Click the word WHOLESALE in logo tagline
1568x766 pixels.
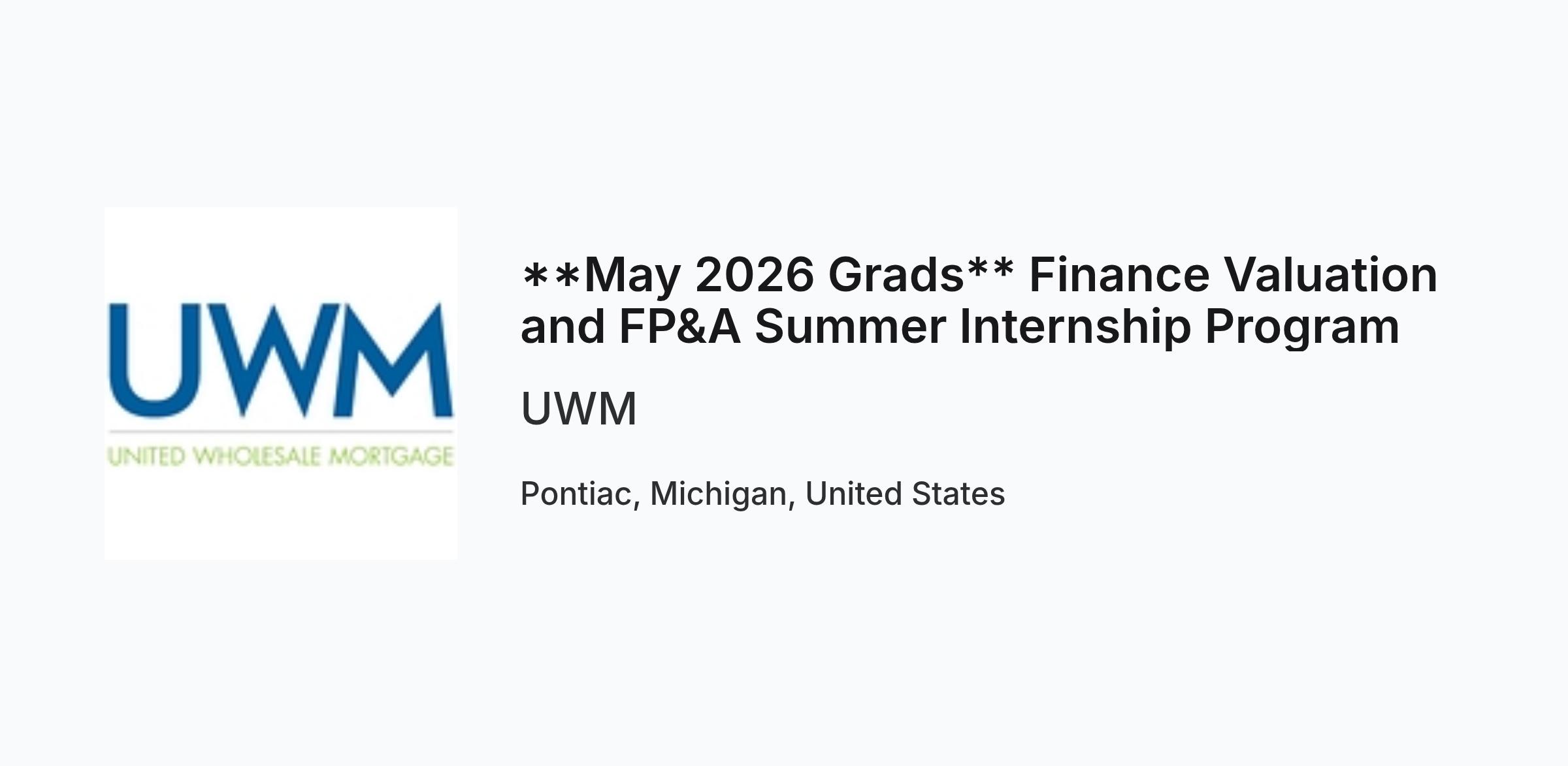pos(258,456)
